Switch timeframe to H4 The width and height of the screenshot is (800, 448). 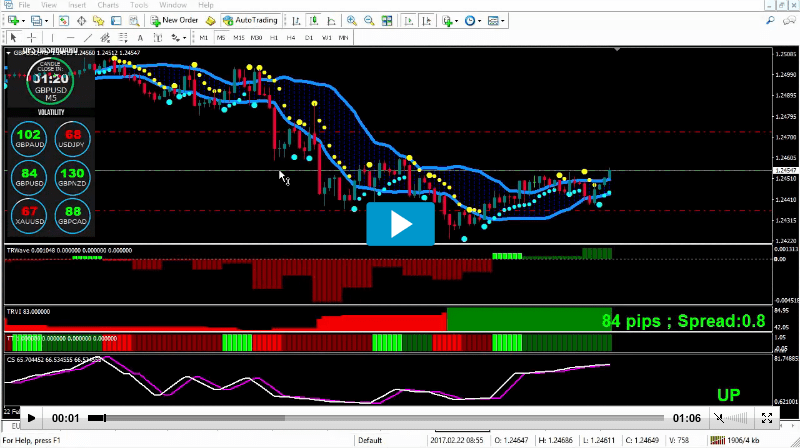point(291,37)
